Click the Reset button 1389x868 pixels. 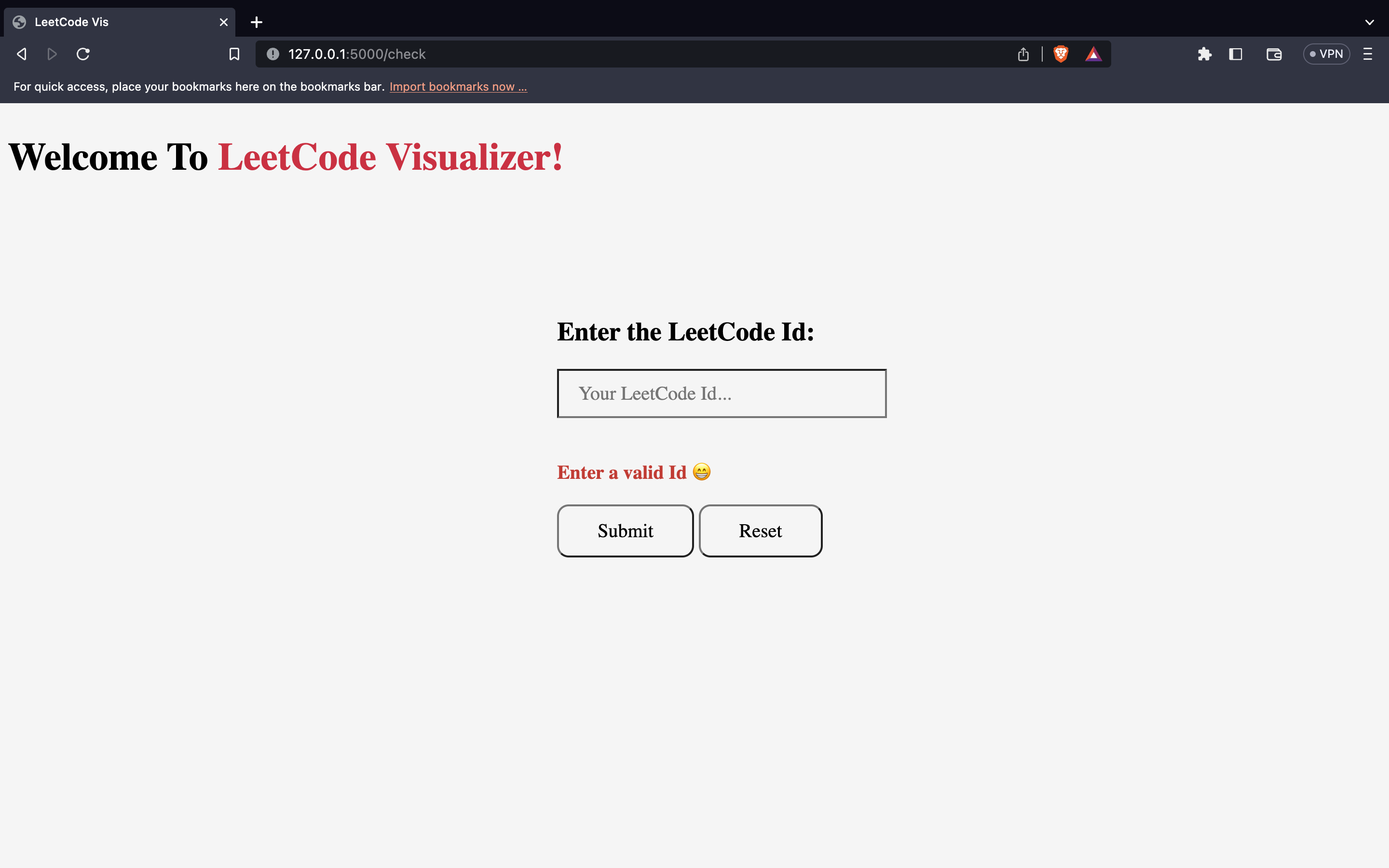coord(760,530)
